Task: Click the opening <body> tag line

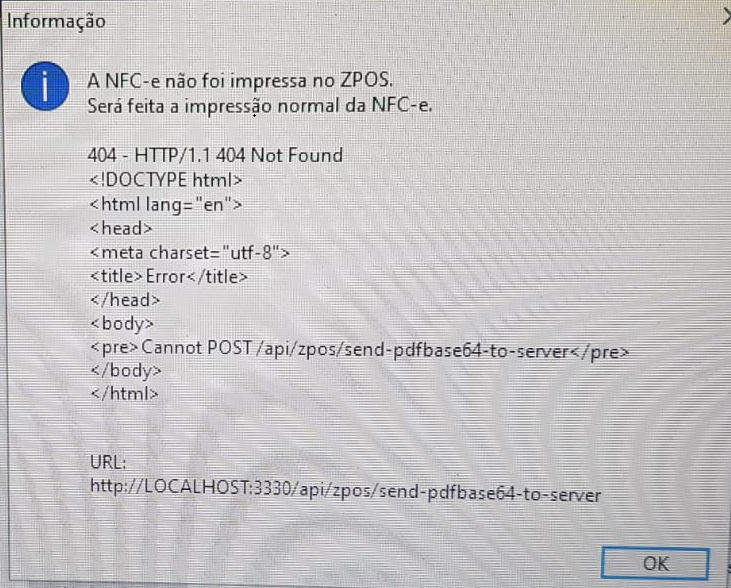Action: click(x=122, y=324)
